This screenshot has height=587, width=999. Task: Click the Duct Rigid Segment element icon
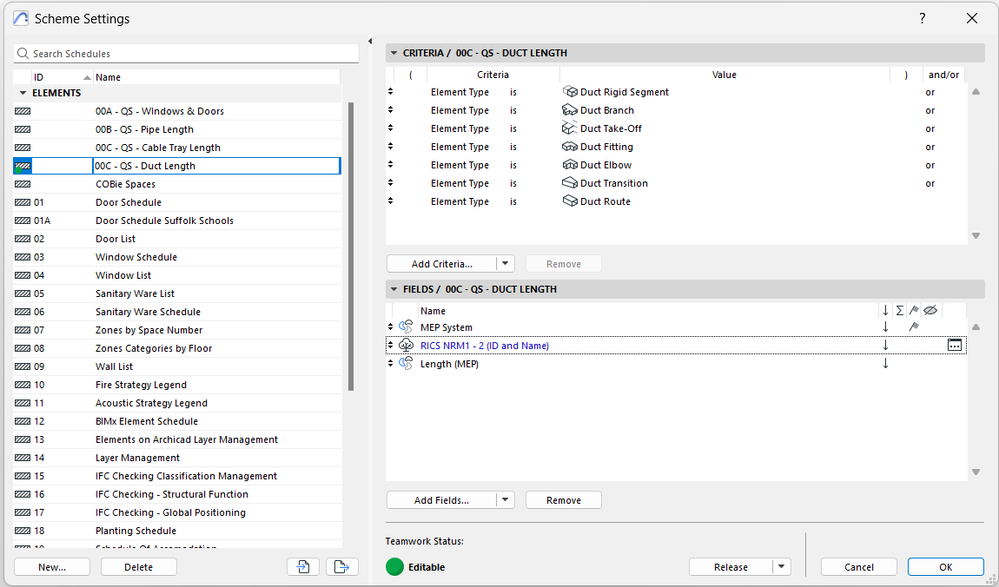click(570, 92)
